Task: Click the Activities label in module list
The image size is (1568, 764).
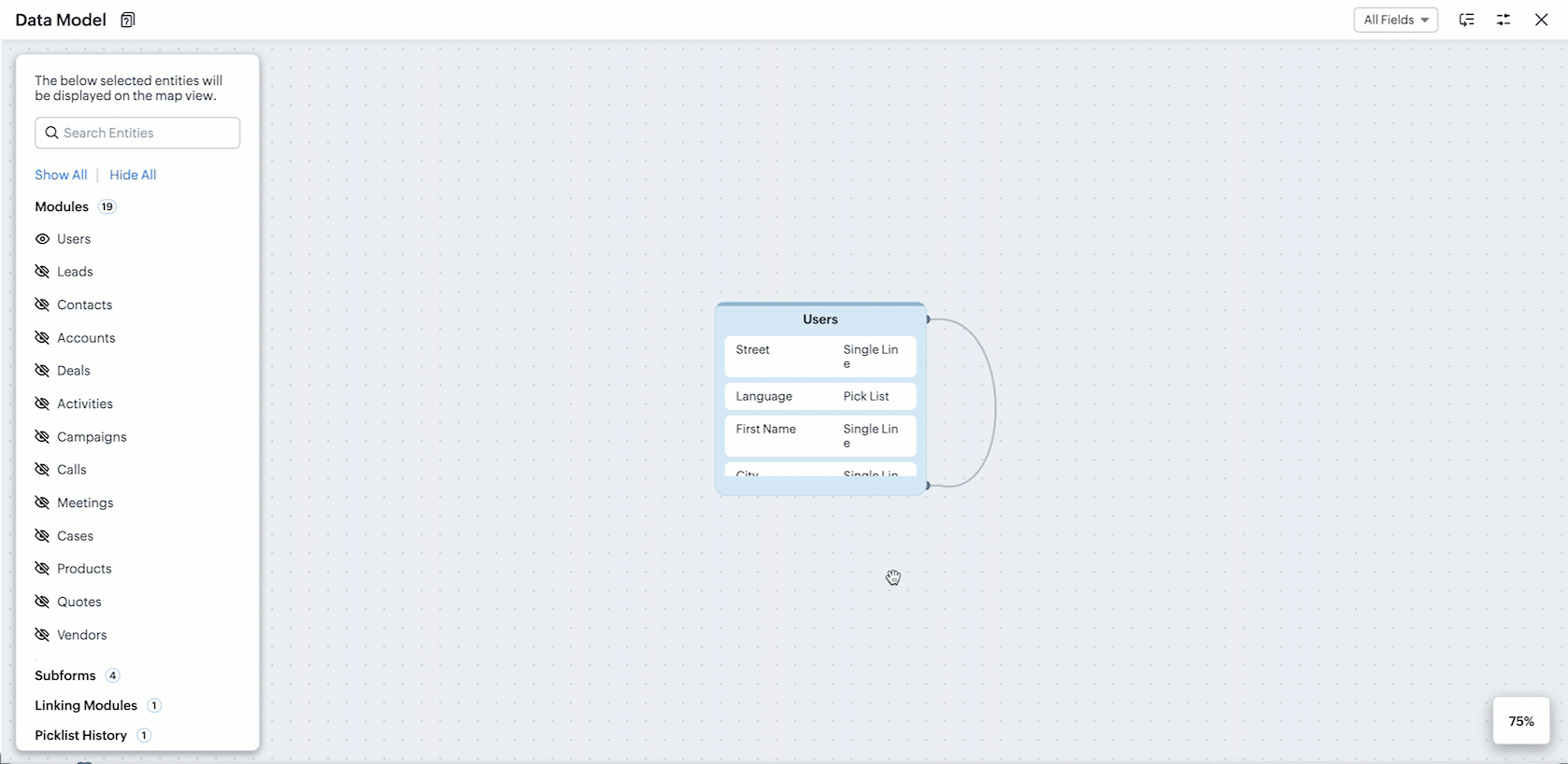Action: [85, 403]
